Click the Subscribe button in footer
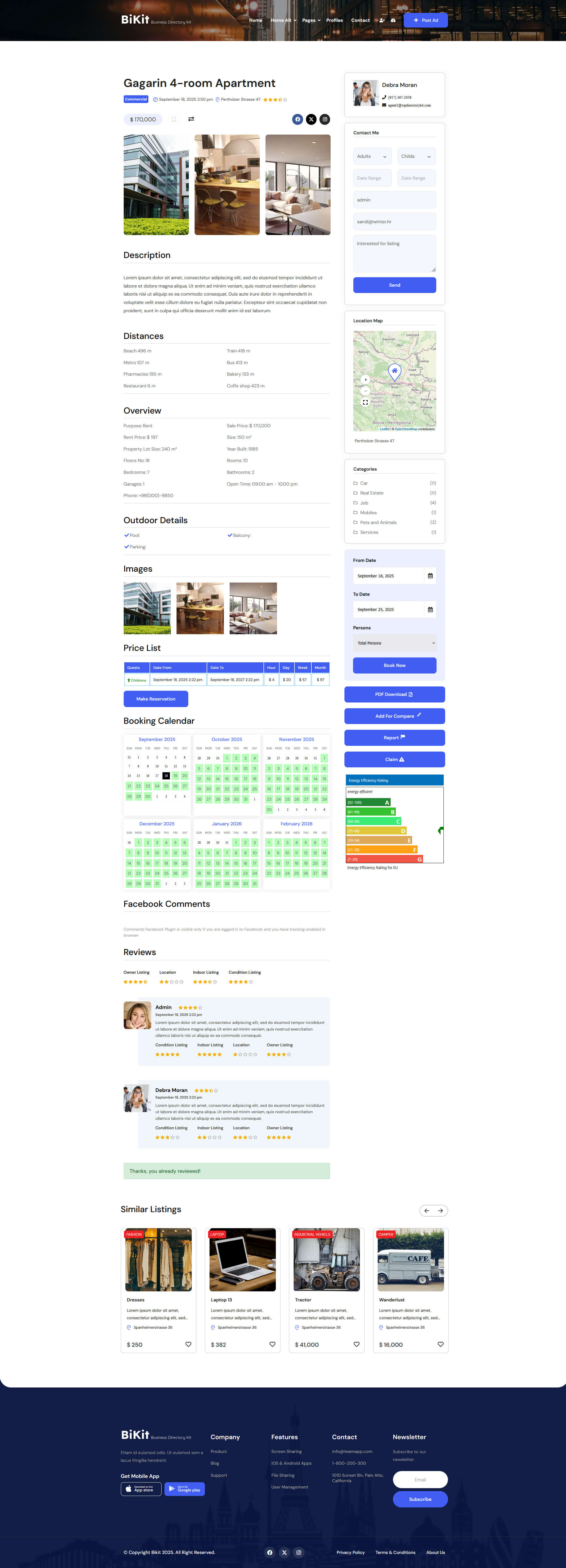The height and width of the screenshot is (1568, 566). [420, 1499]
